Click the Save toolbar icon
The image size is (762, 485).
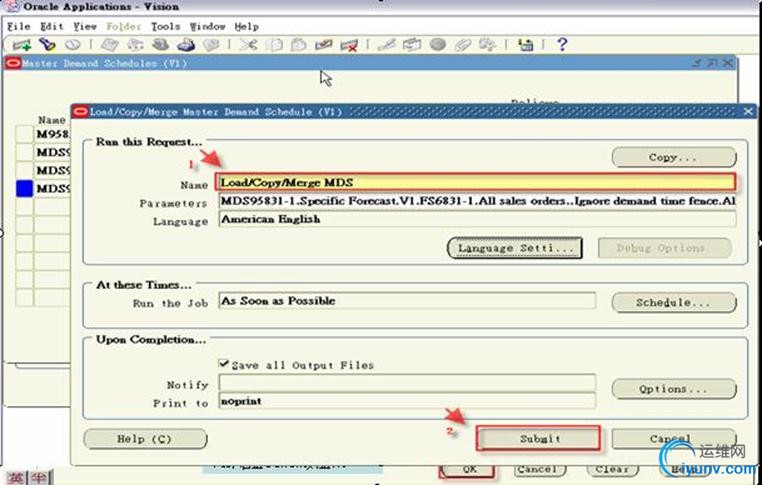[109, 45]
